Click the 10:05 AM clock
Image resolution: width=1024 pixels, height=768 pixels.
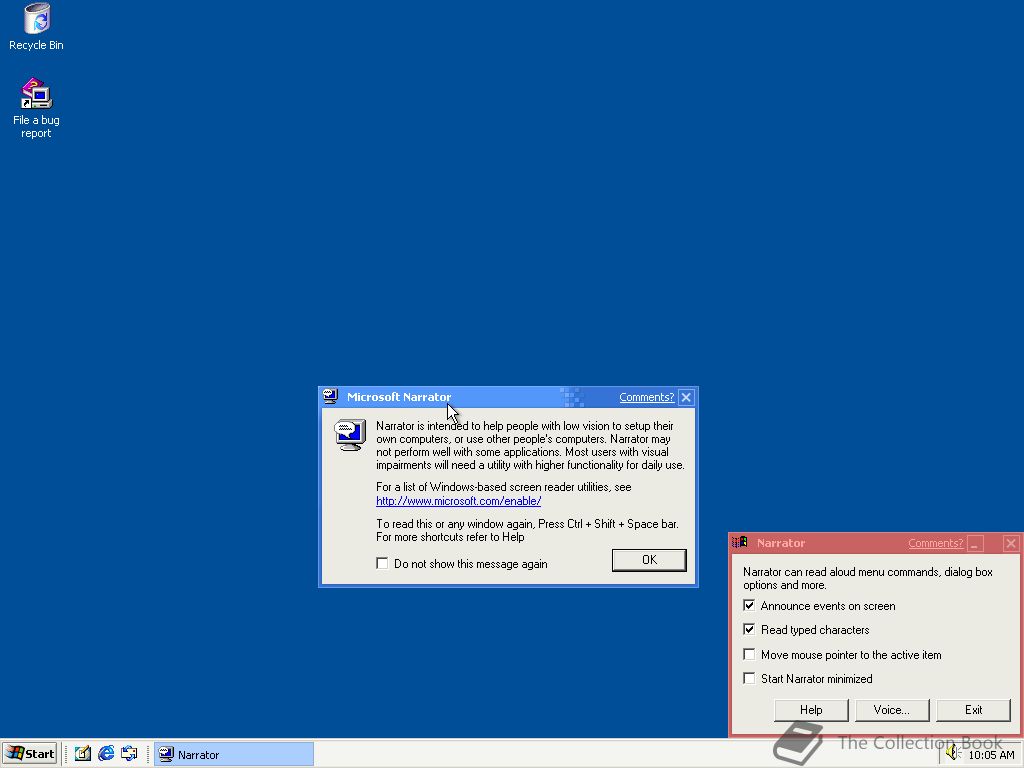[x=991, y=755]
